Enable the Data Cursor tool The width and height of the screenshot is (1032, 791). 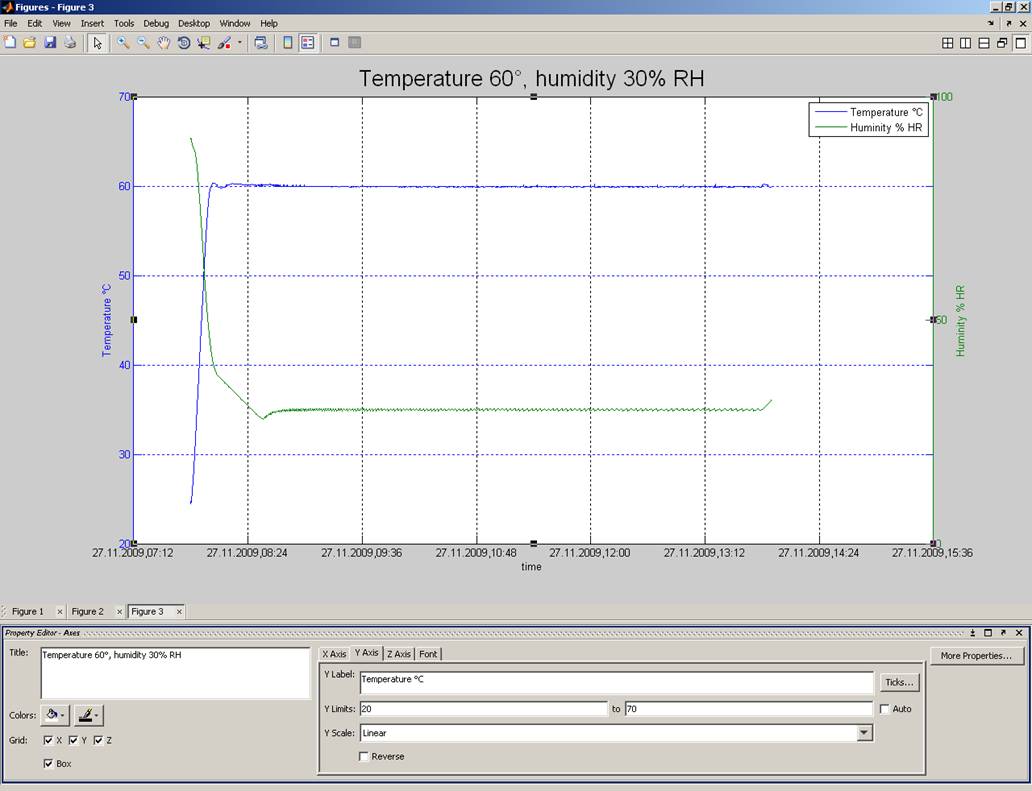pos(204,43)
